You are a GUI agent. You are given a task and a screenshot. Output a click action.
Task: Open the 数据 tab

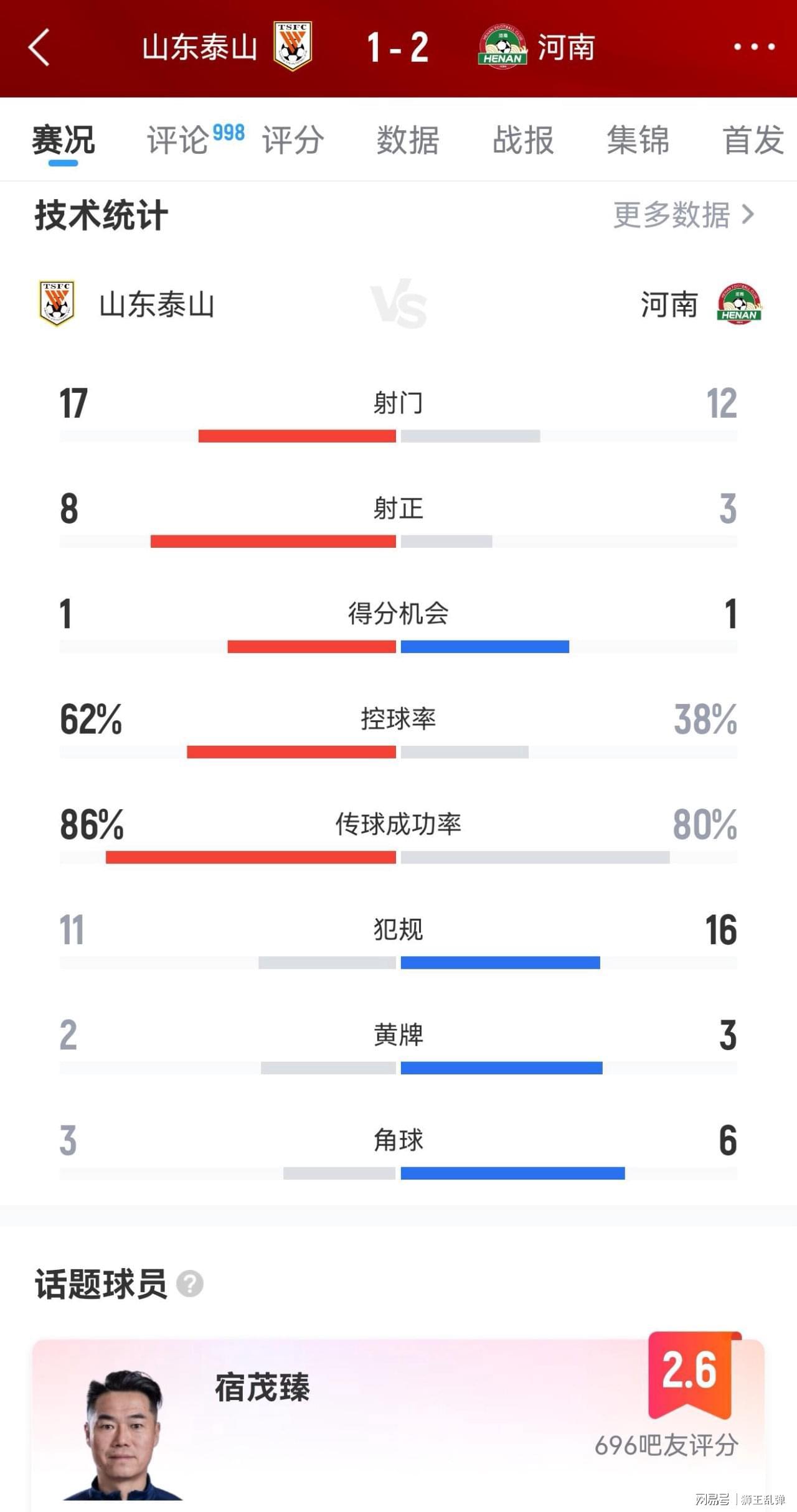point(408,139)
